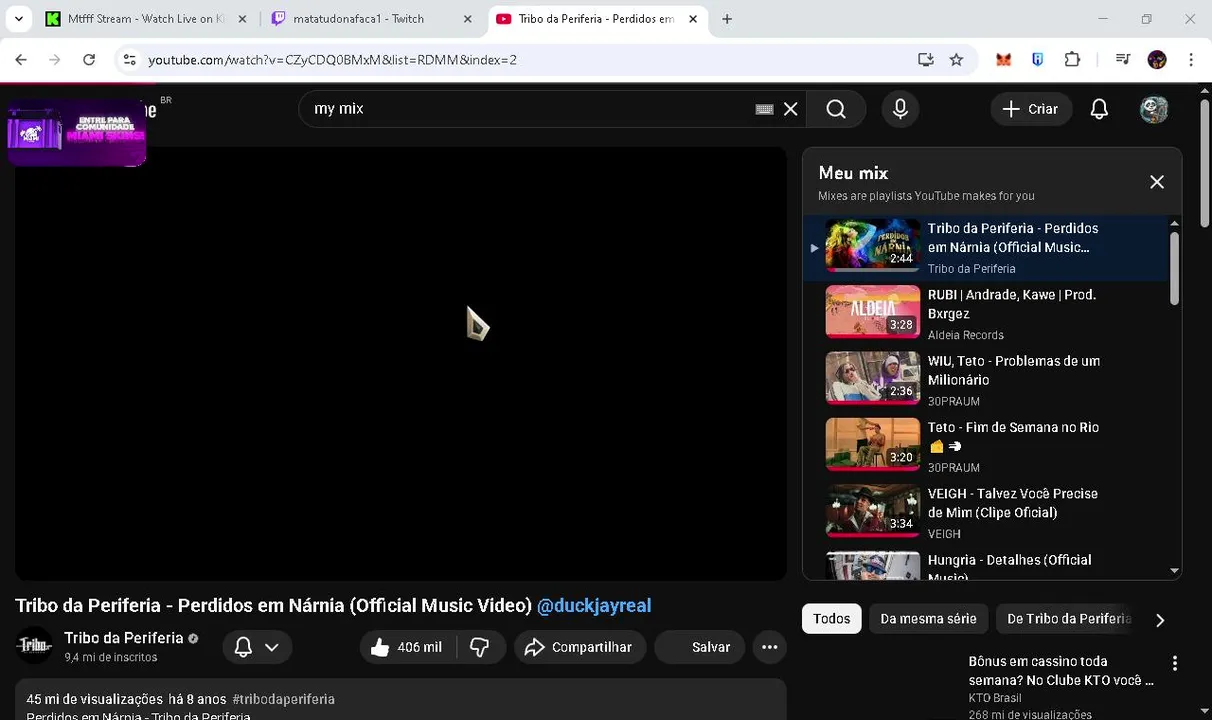Open the media control icon in toolbar
Viewport: 1212px width, 720px height.
pos(1122,60)
